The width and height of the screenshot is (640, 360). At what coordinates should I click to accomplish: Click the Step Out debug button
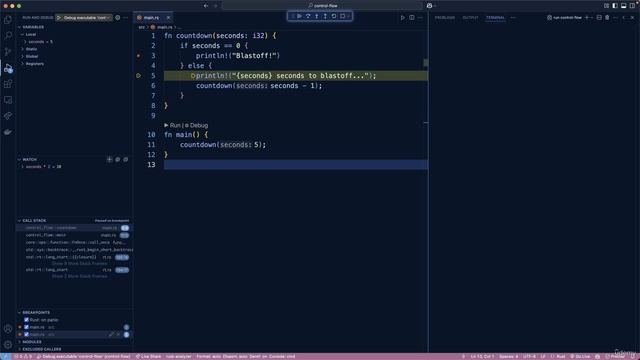[325, 16]
